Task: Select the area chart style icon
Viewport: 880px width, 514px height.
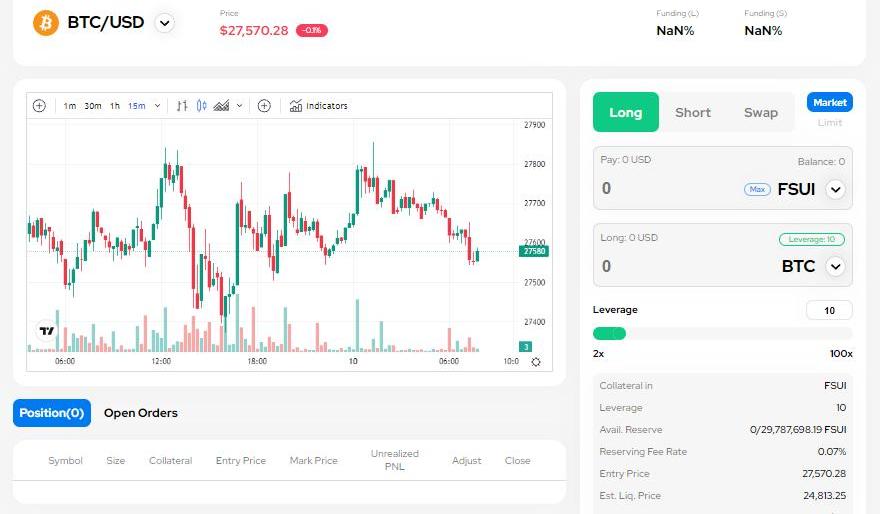Action: coord(221,106)
